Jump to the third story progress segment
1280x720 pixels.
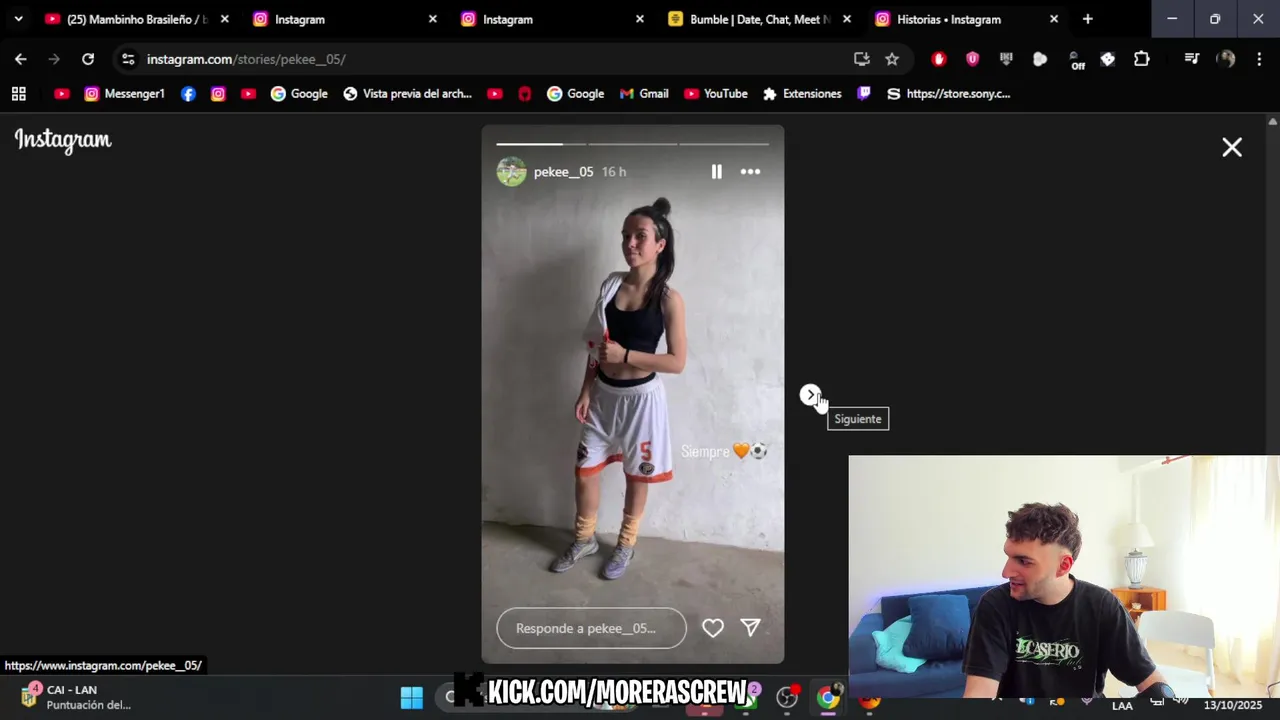tap(724, 144)
